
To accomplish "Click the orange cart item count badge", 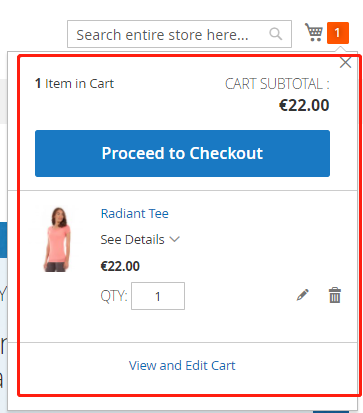I will pos(338,33).
